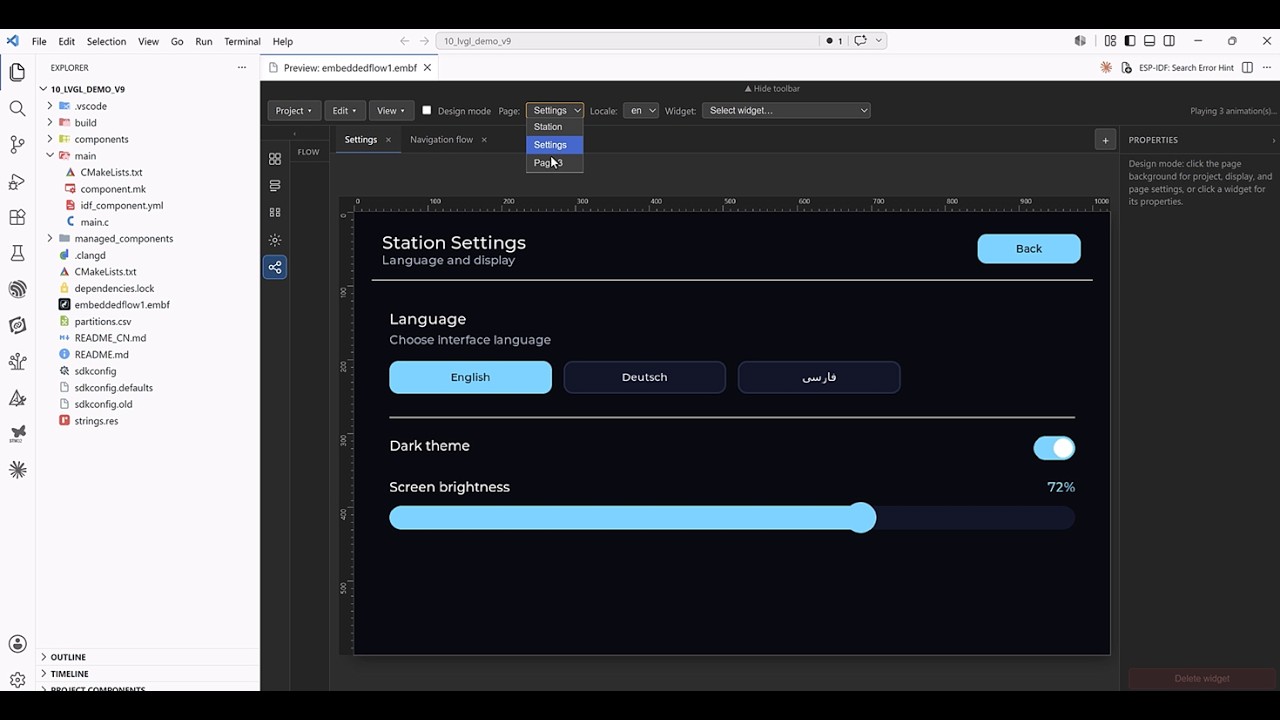The height and width of the screenshot is (720, 1280).
Task: Choose Page 3 in the page list
Action: pyautogui.click(x=555, y=163)
